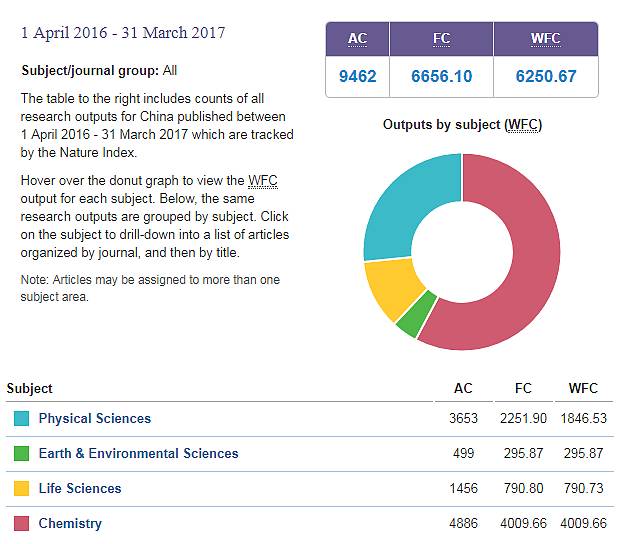Click the WFC abbreviation in chart title
619x544 pixels.
(521, 125)
